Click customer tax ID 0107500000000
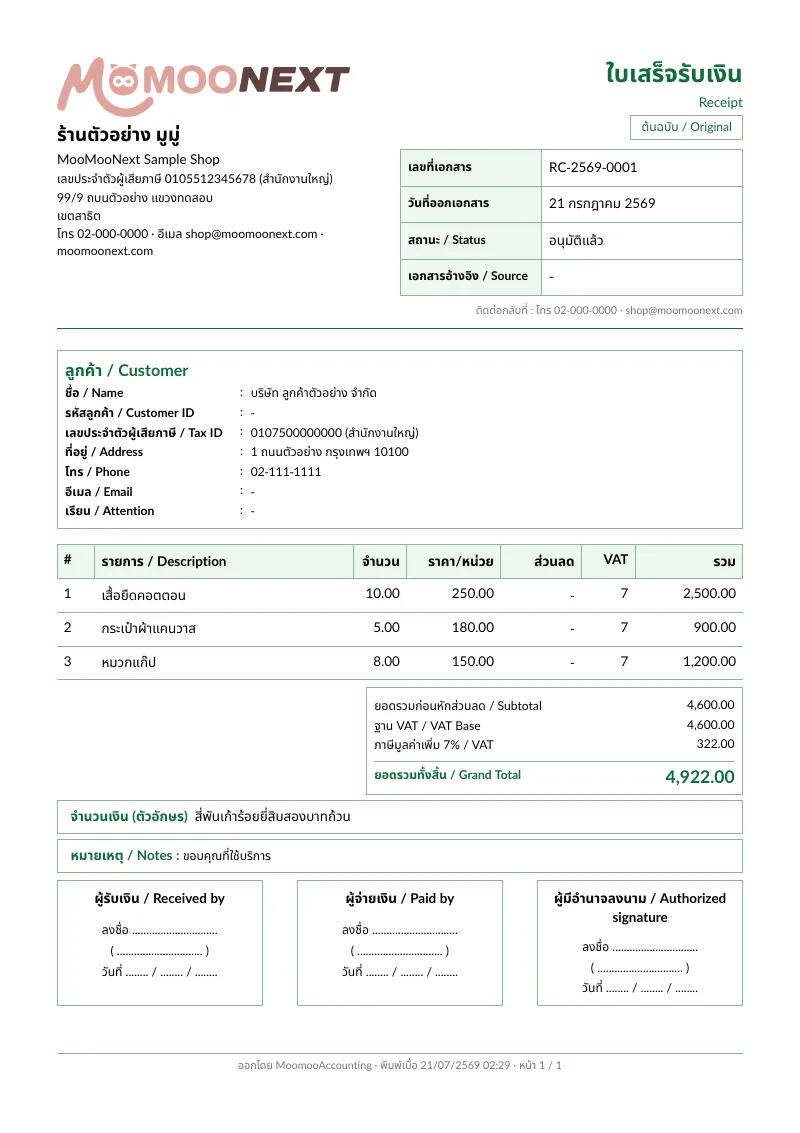800x1133 pixels. [296, 433]
